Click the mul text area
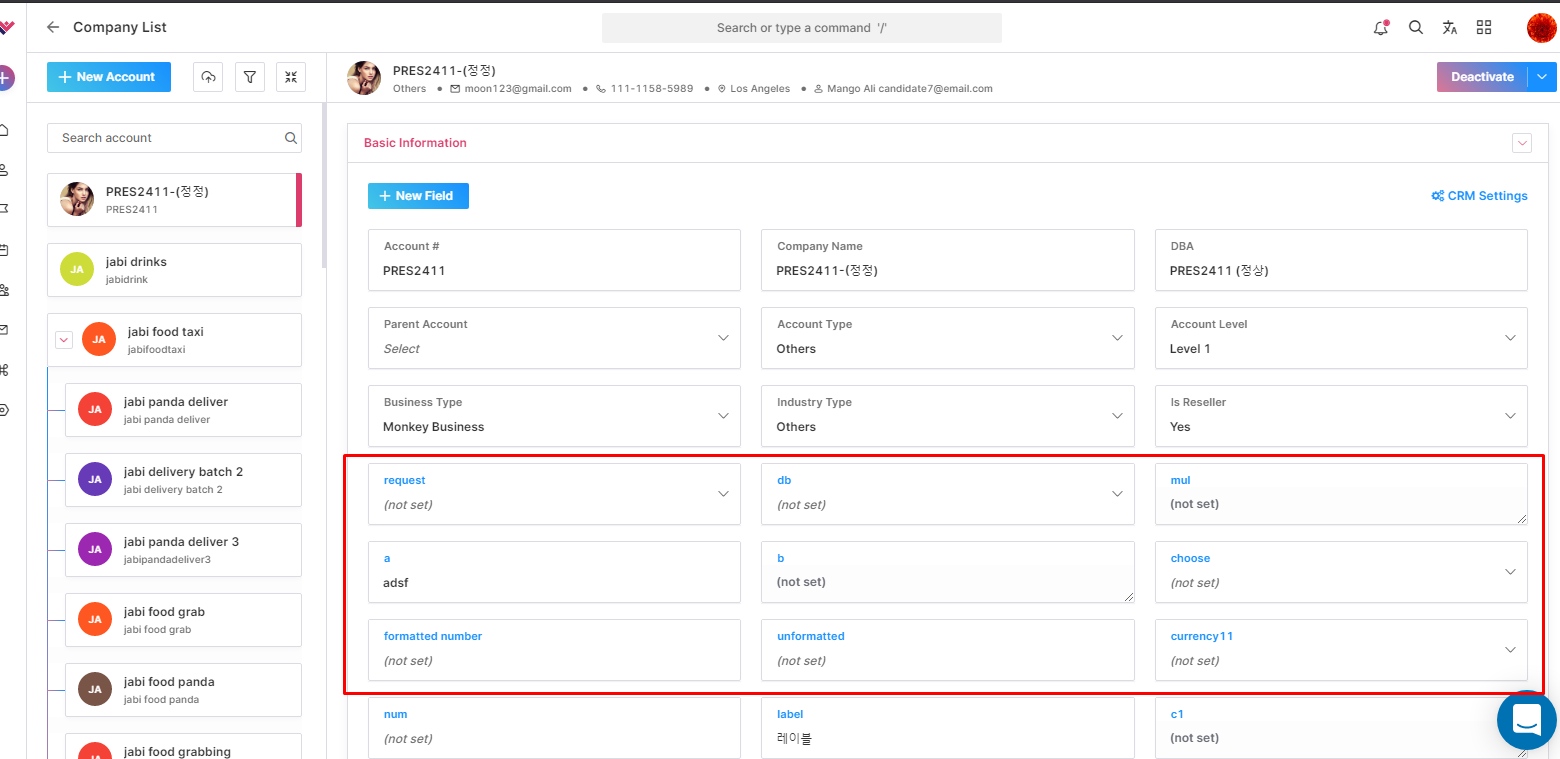Viewport: 1560px width, 759px height. click(1341, 494)
